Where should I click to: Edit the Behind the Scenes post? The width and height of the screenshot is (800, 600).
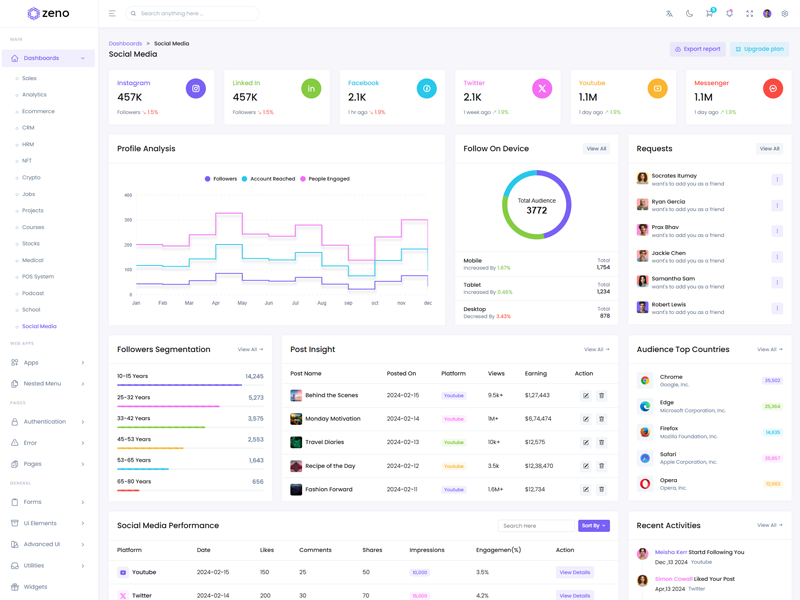point(586,396)
